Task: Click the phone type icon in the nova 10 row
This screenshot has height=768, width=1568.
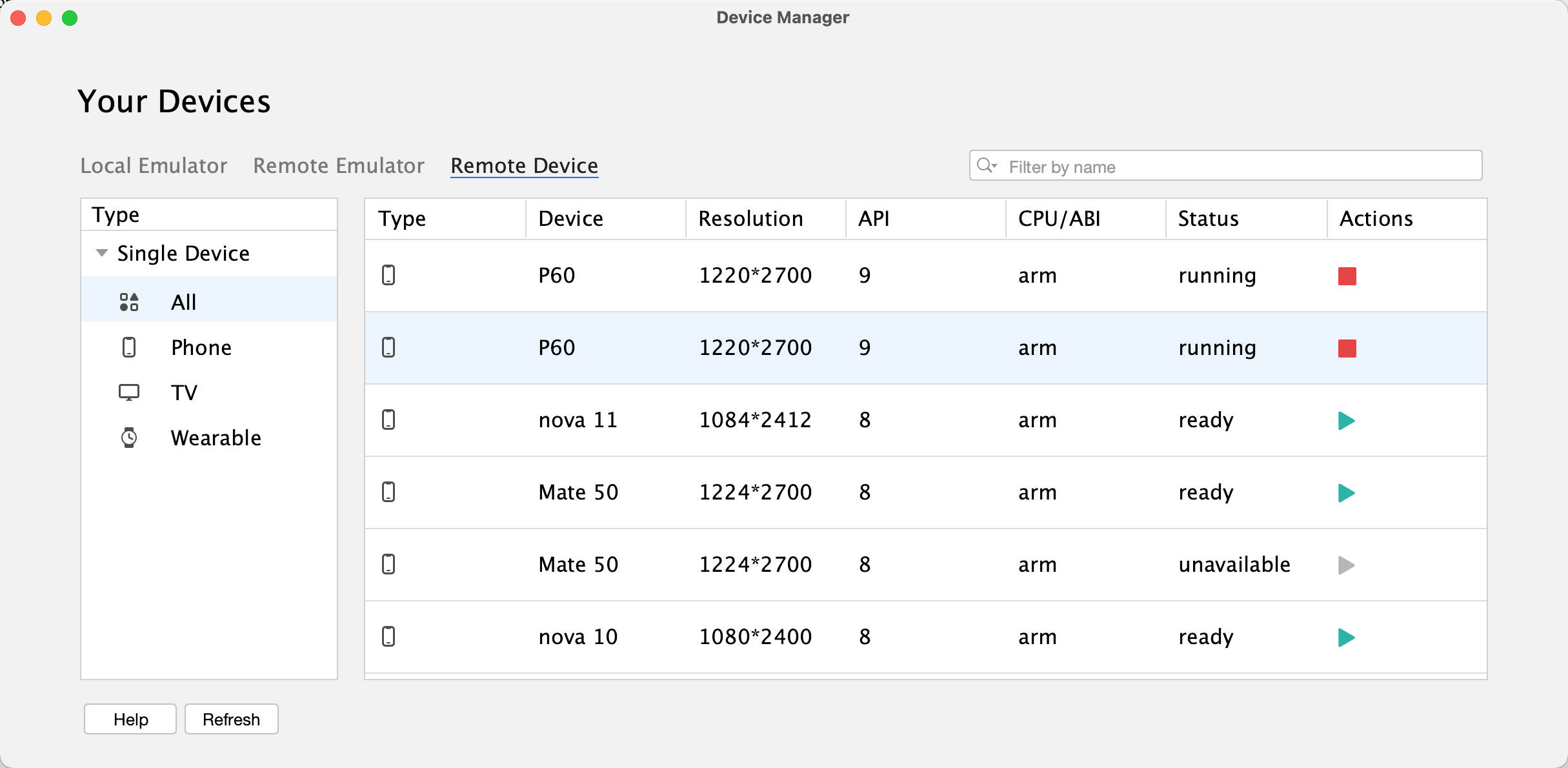Action: (388, 637)
